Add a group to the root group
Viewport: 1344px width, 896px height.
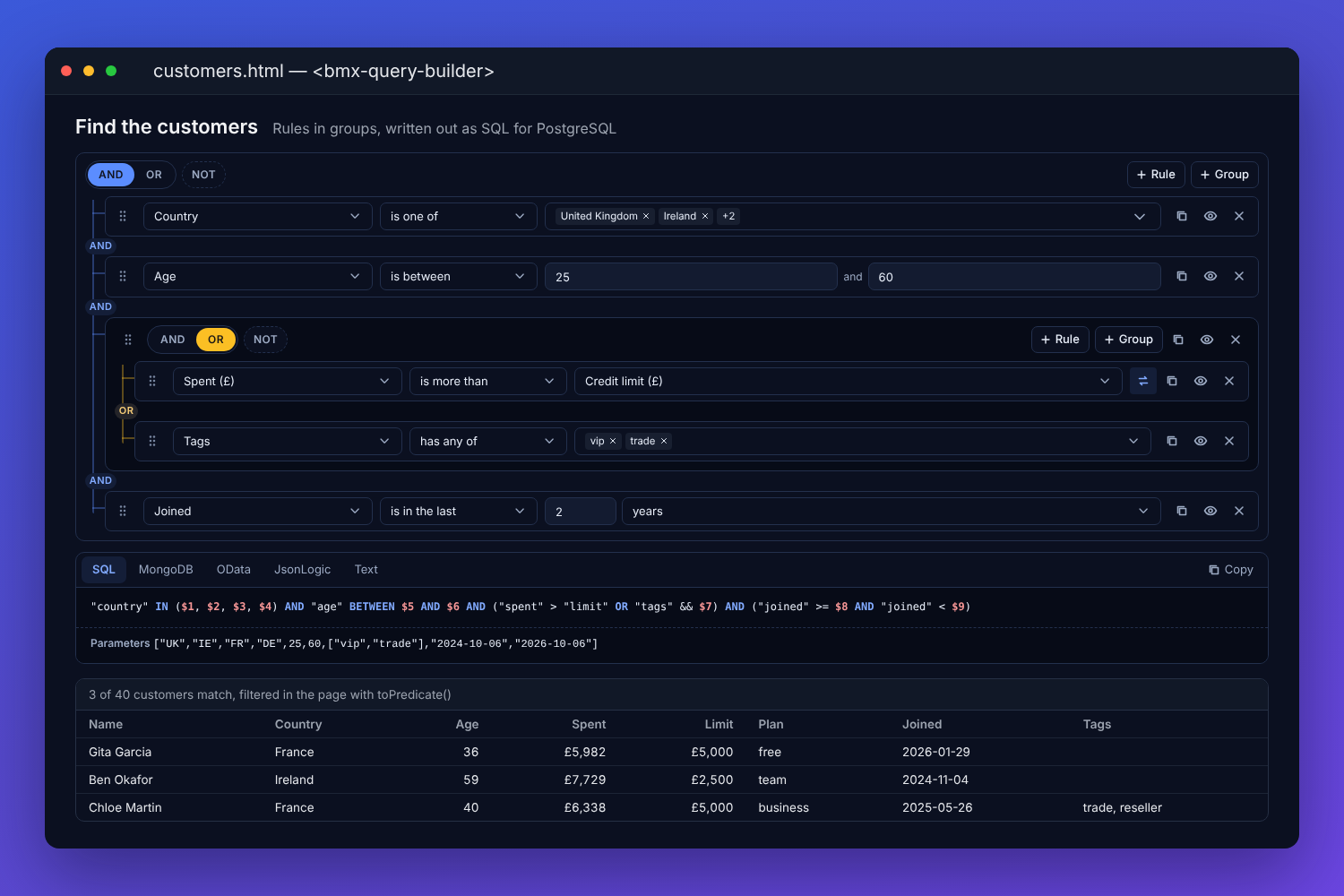point(1224,175)
